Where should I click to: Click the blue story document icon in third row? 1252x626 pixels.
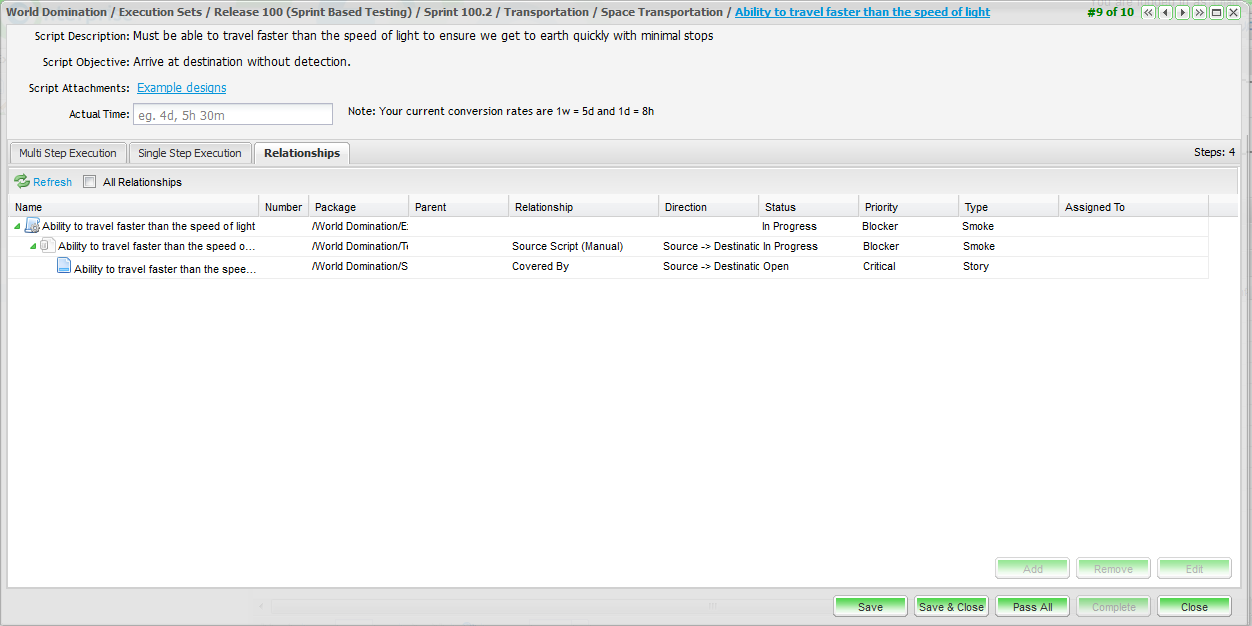64,266
